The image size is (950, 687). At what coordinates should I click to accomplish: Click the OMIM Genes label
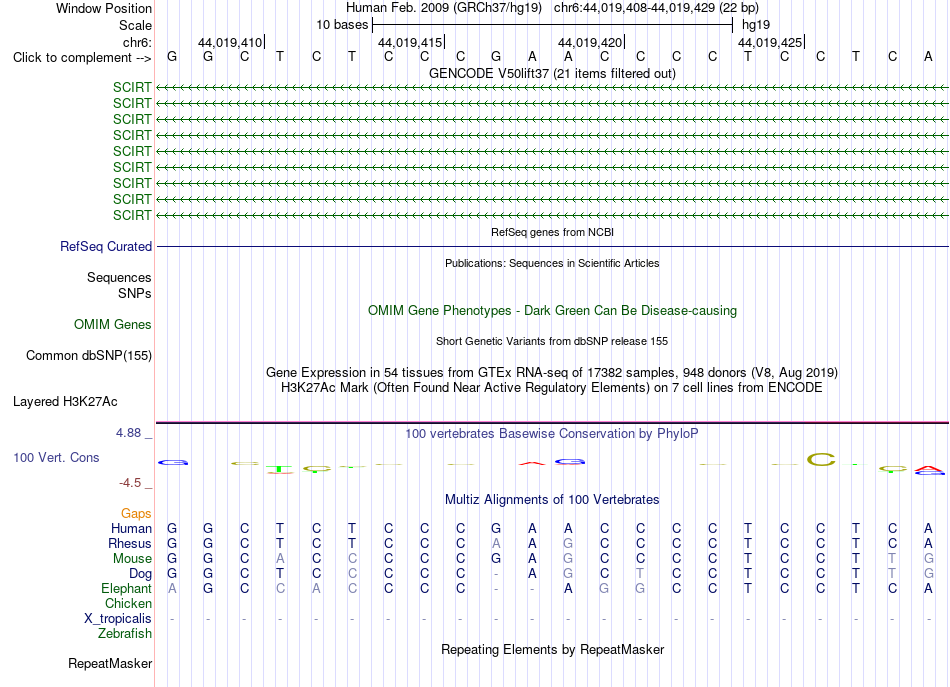[x=112, y=324]
